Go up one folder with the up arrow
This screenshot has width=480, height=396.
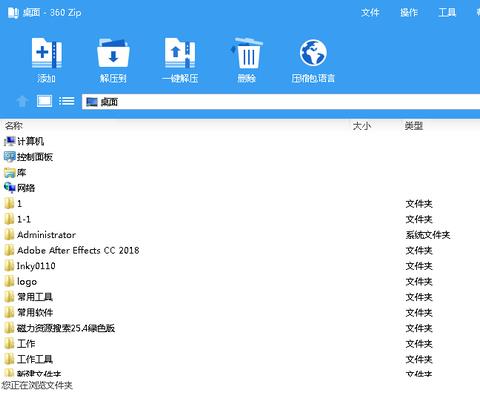tap(22, 101)
